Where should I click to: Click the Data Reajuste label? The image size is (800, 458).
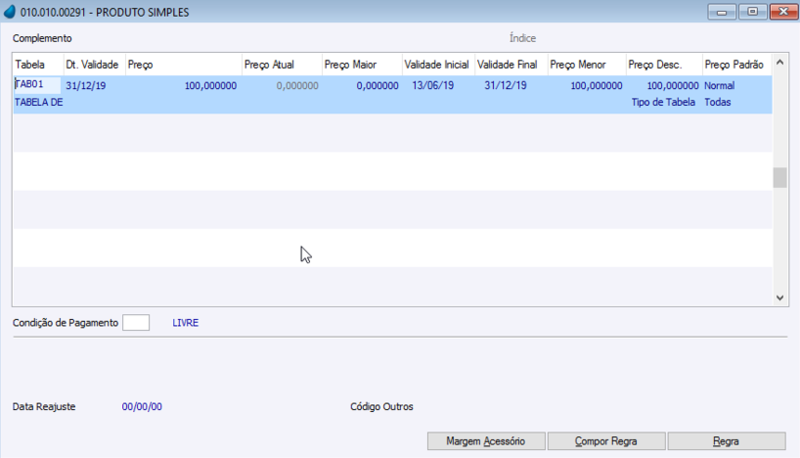click(x=44, y=406)
